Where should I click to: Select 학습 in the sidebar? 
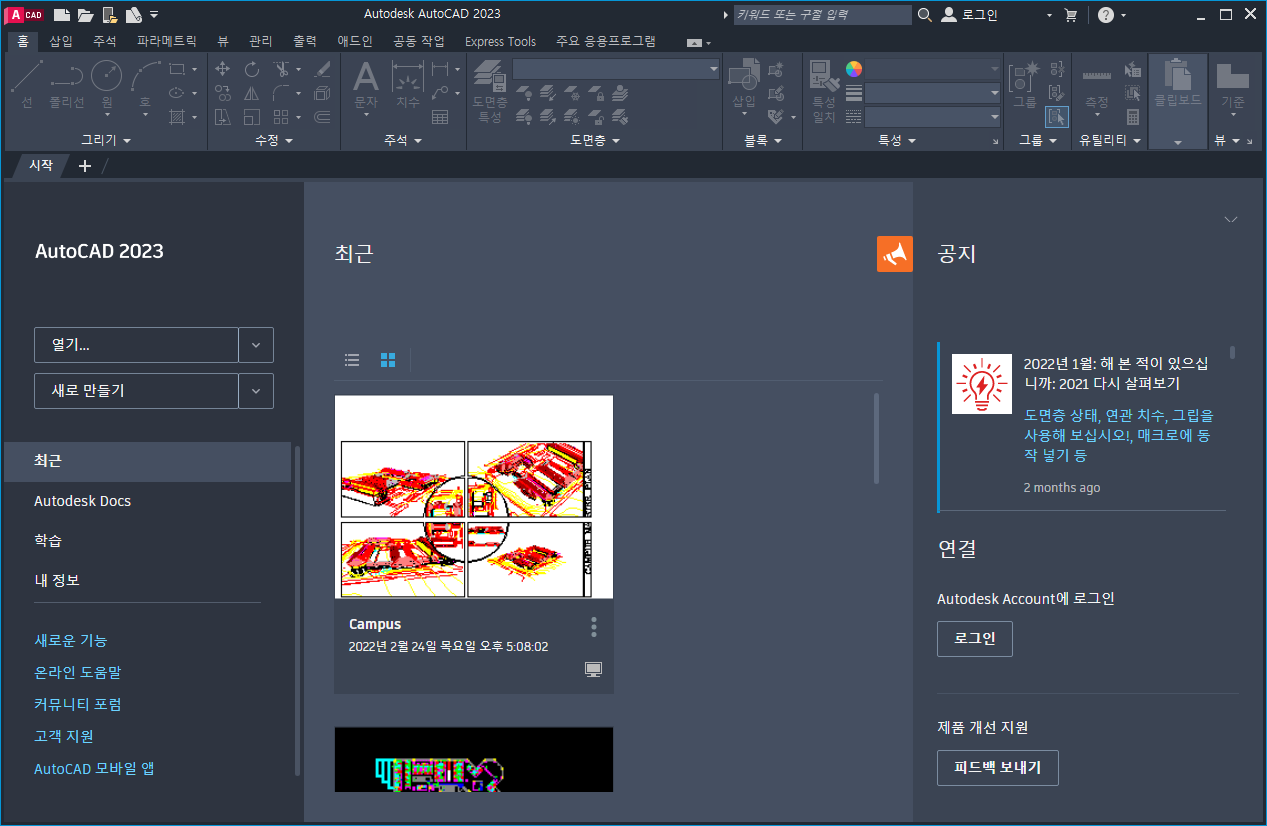pyautogui.click(x=48, y=540)
